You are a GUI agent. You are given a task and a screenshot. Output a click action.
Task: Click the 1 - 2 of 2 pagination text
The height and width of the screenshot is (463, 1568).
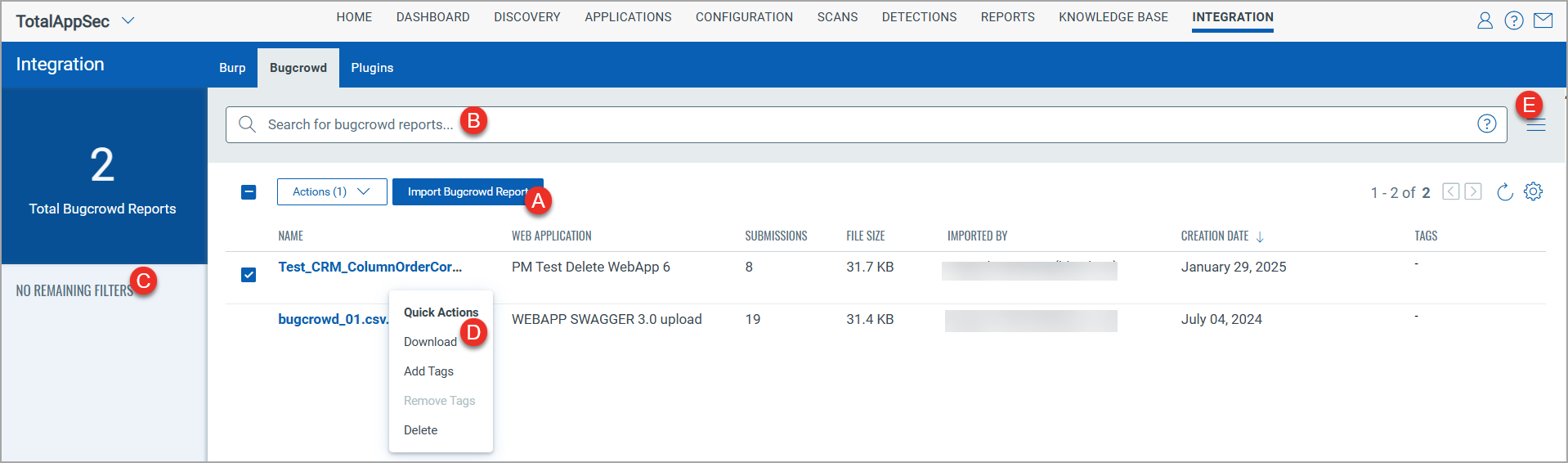(1400, 192)
